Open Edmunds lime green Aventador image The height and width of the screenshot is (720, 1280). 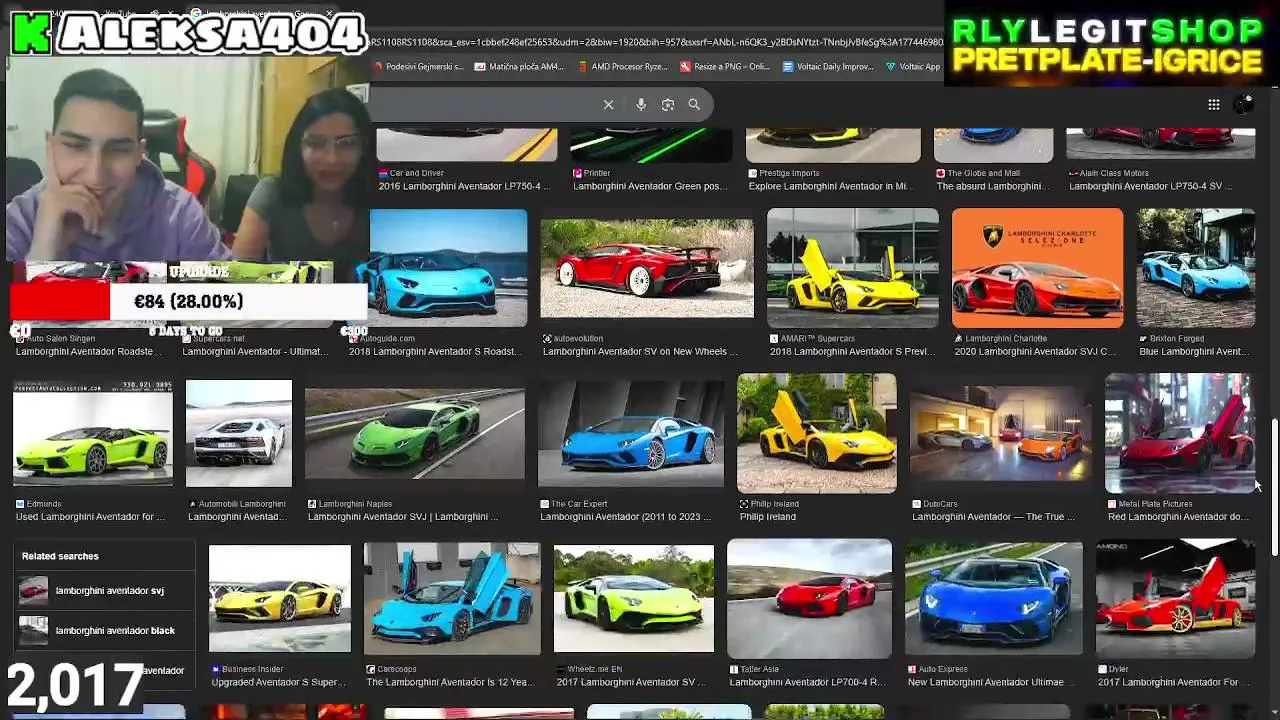click(x=92, y=433)
